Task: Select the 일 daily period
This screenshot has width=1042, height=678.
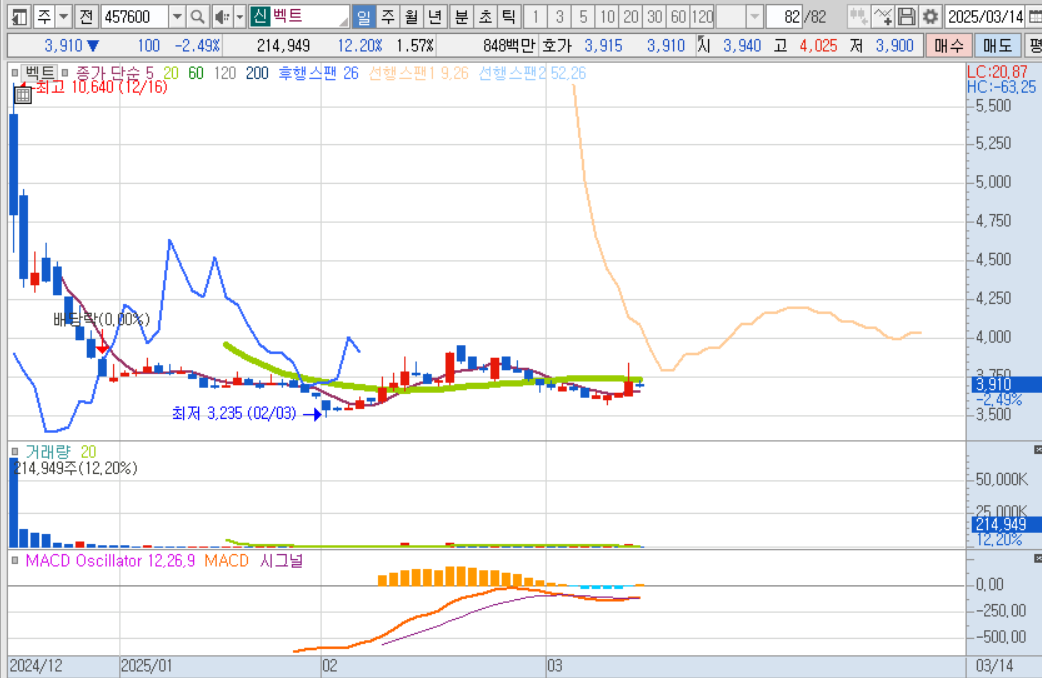Action: 364,16
